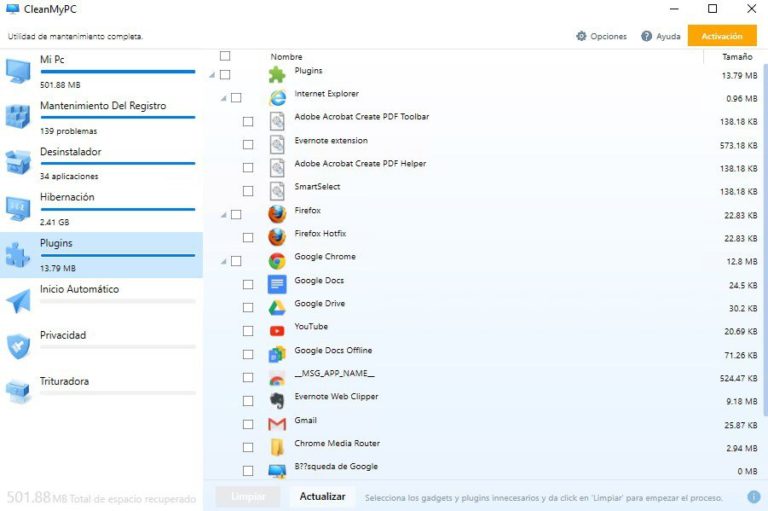Check the Chrome Media Router checkbox
This screenshot has width=768, height=511.
(248, 447)
